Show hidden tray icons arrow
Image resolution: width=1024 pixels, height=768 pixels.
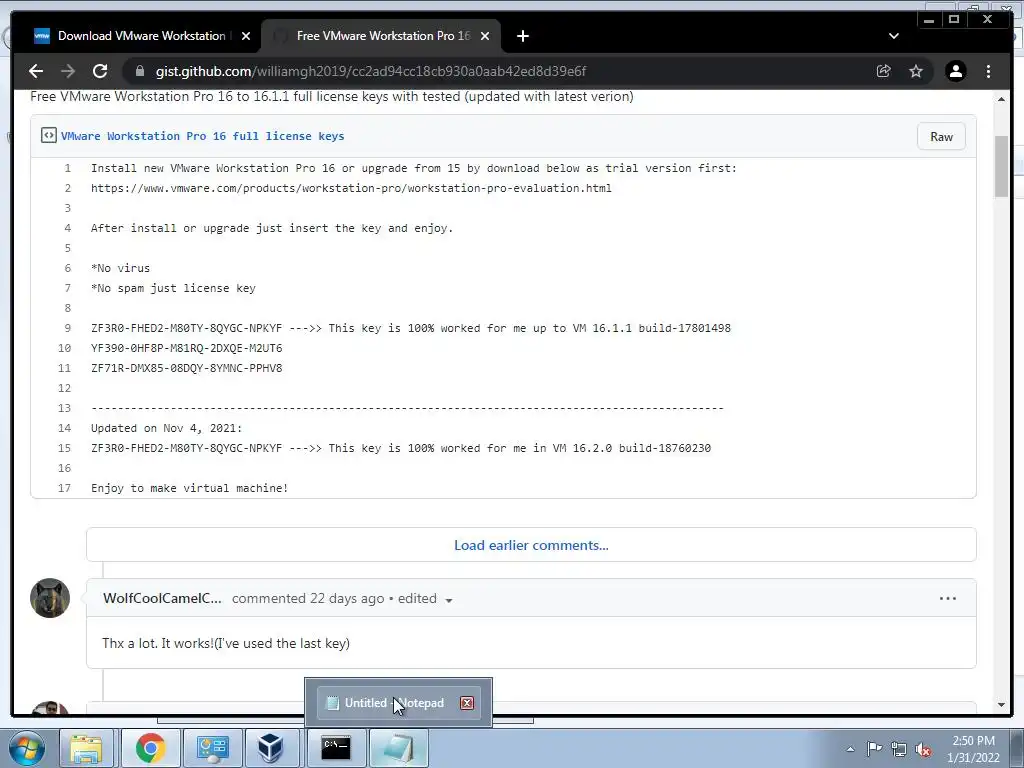pos(850,749)
